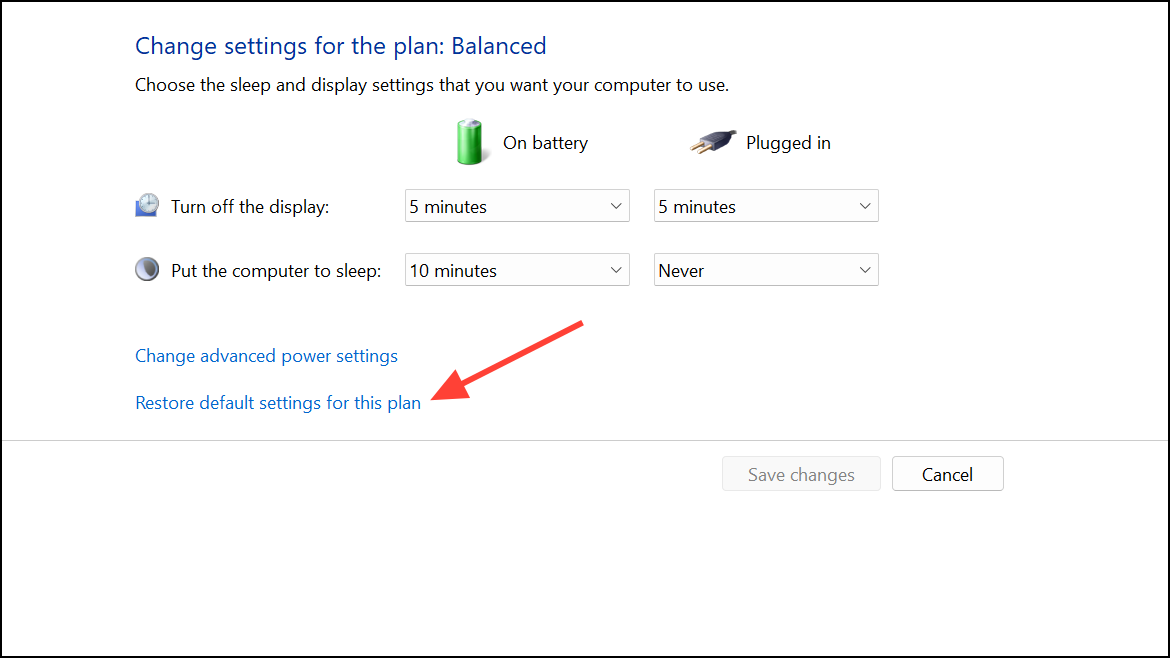Open Change advanced power settings link
Image resolution: width=1170 pixels, height=658 pixels.
point(266,356)
